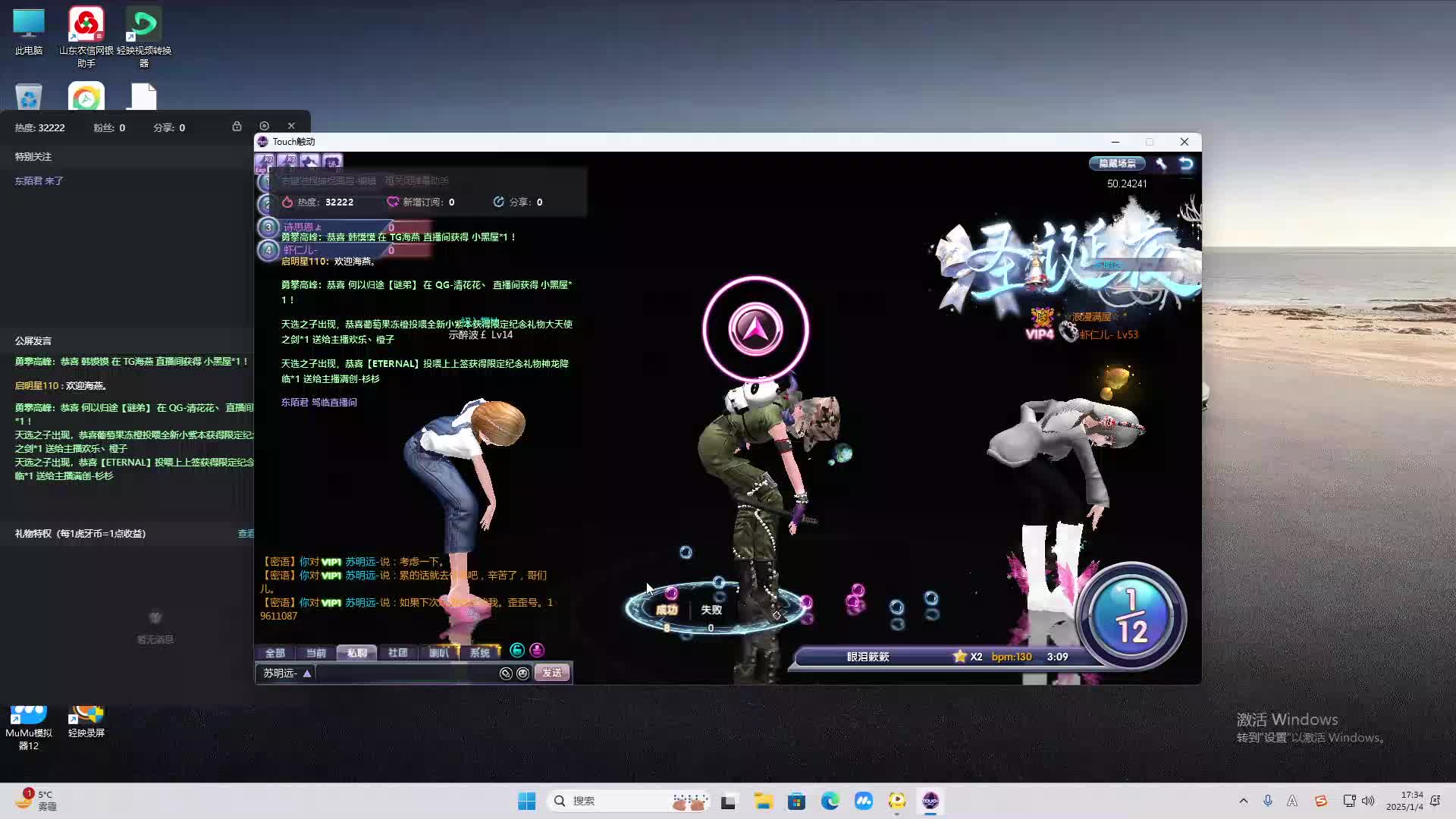The image size is (1456, 819).
Task: Click the pink arrow rhythm note circle
Action: (x=755, y=329)
